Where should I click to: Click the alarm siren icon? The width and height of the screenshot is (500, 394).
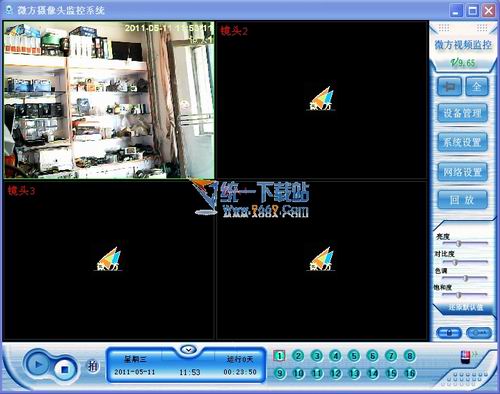click(465, 357)
